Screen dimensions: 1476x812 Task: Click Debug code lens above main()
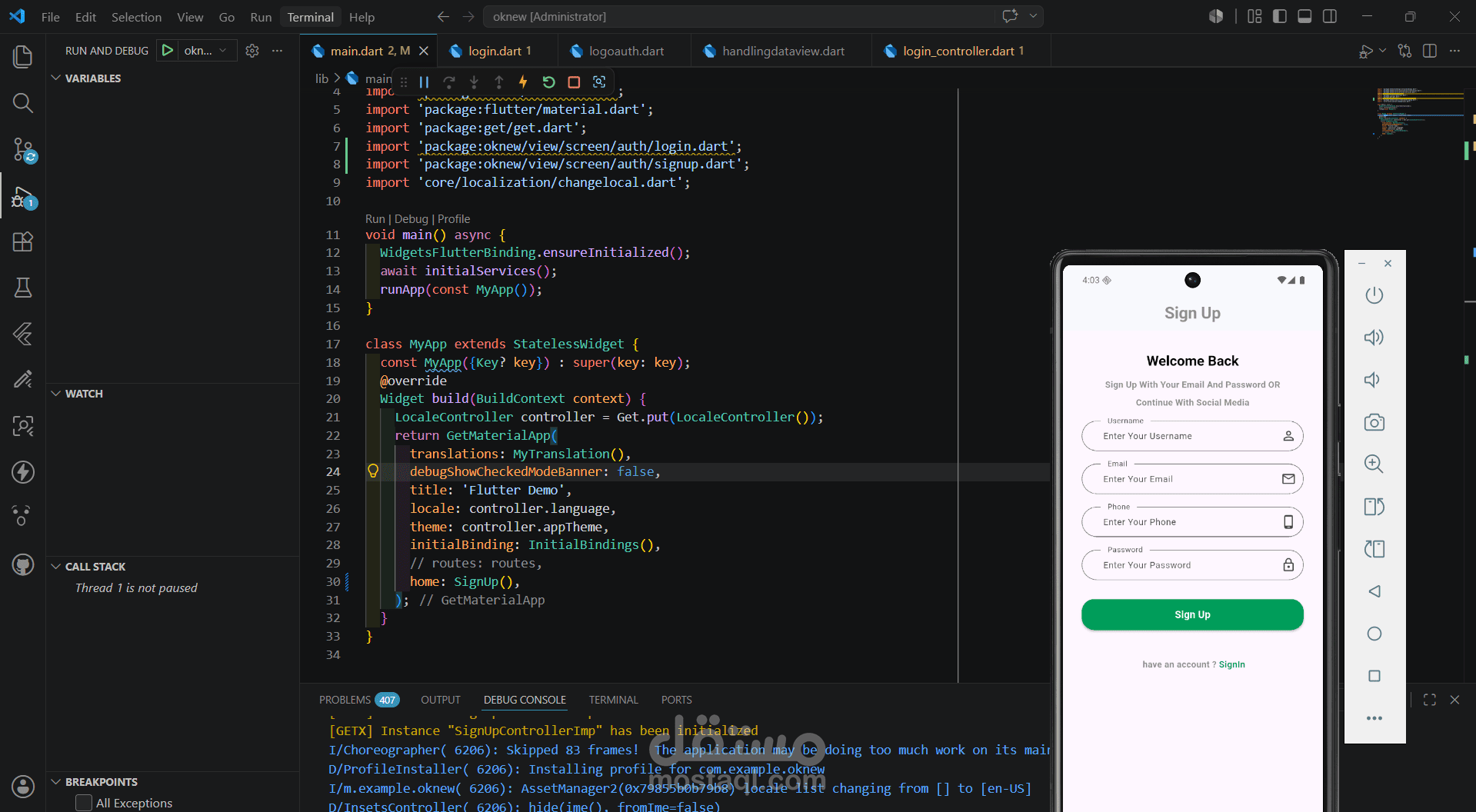[x=411, y=219]
